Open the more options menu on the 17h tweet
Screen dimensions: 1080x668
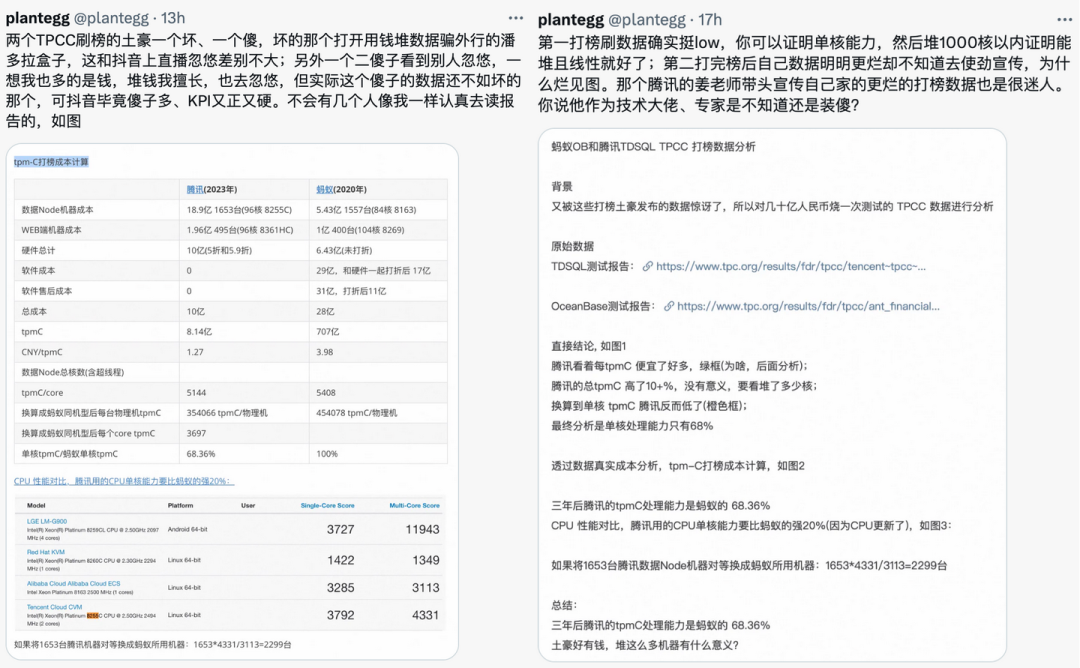pyautogui.click(x=1064, y=19)
